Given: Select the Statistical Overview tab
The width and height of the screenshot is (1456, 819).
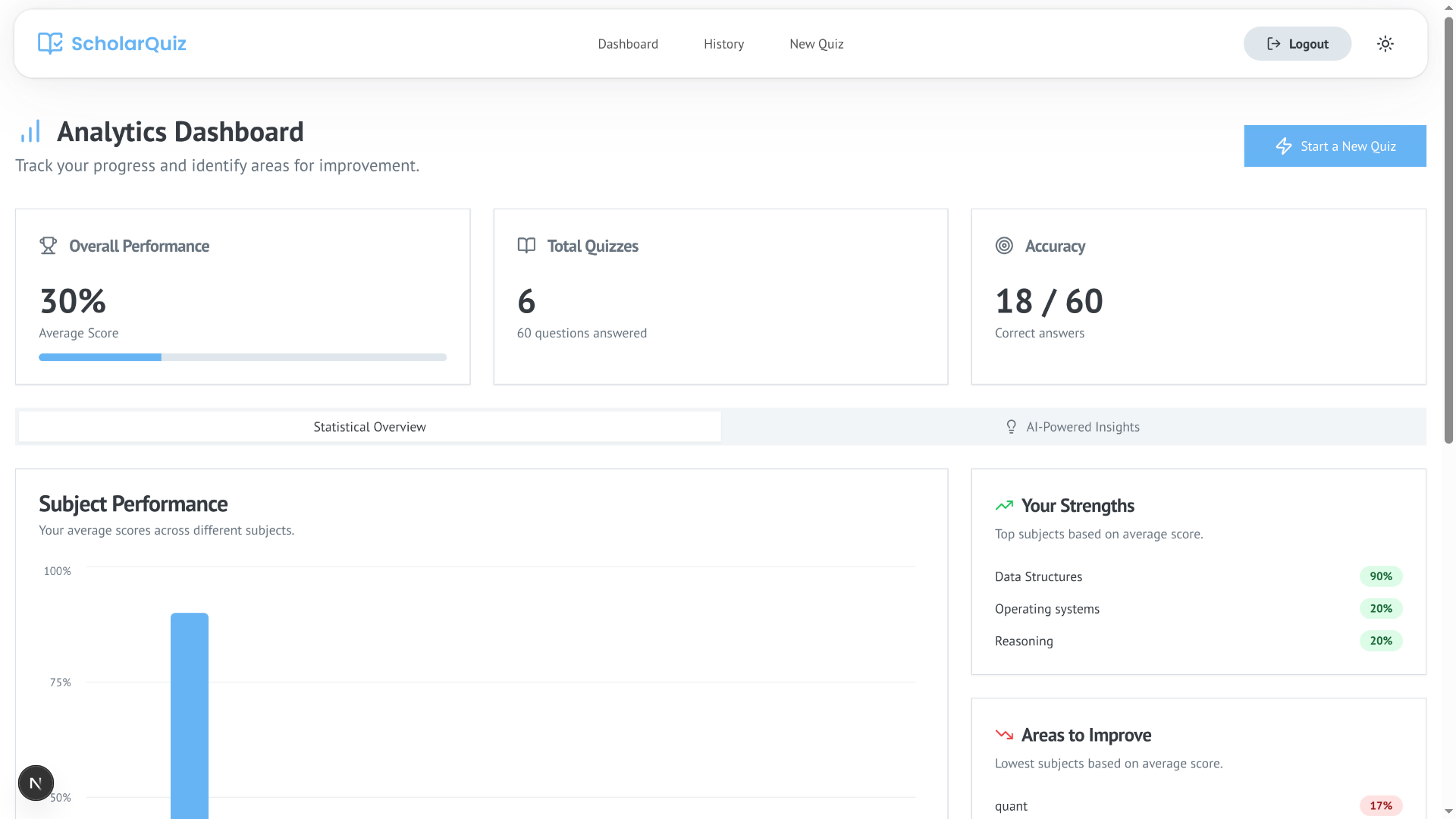Looking at the screenshot, I should [369, 427].
